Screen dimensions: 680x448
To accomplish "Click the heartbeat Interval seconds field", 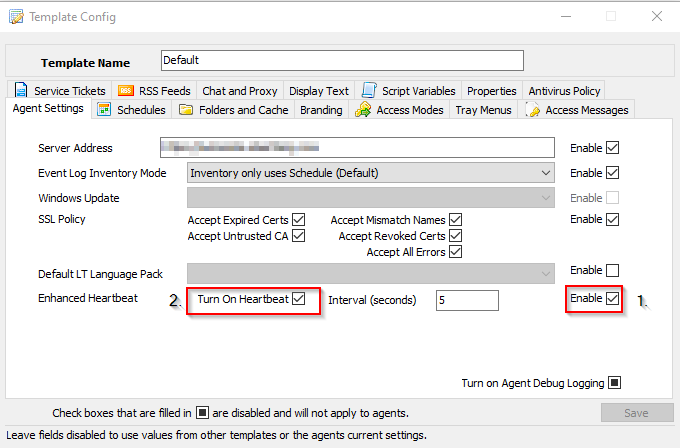I will (467, 300).
